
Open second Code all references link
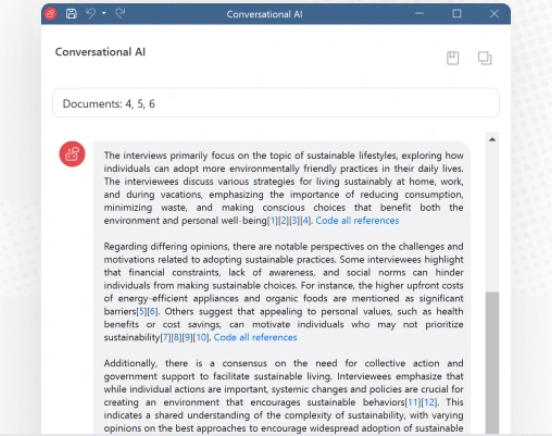pyautogui.click(x=255, y=337)
